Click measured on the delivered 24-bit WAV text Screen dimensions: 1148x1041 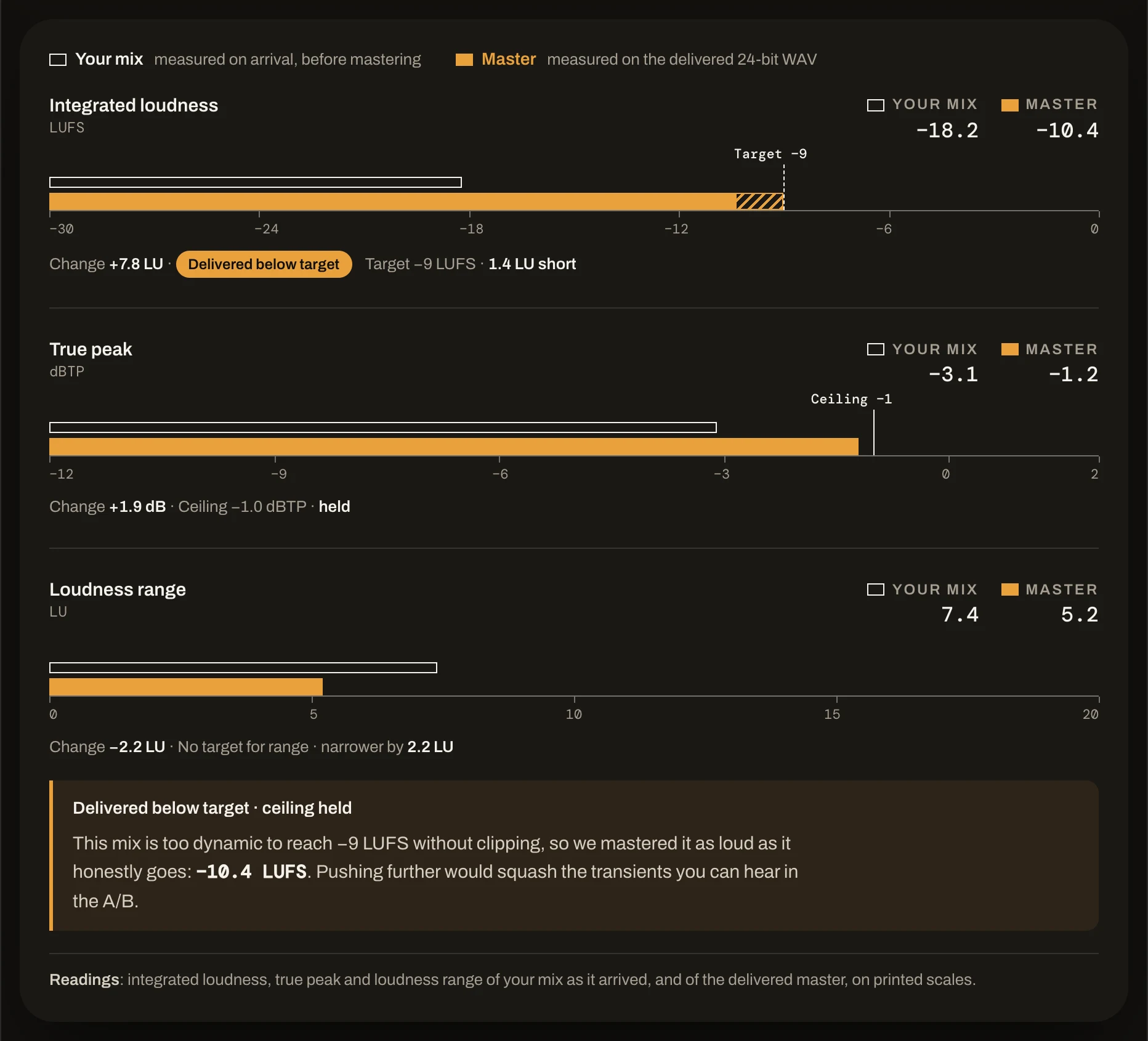click(682, 60)
